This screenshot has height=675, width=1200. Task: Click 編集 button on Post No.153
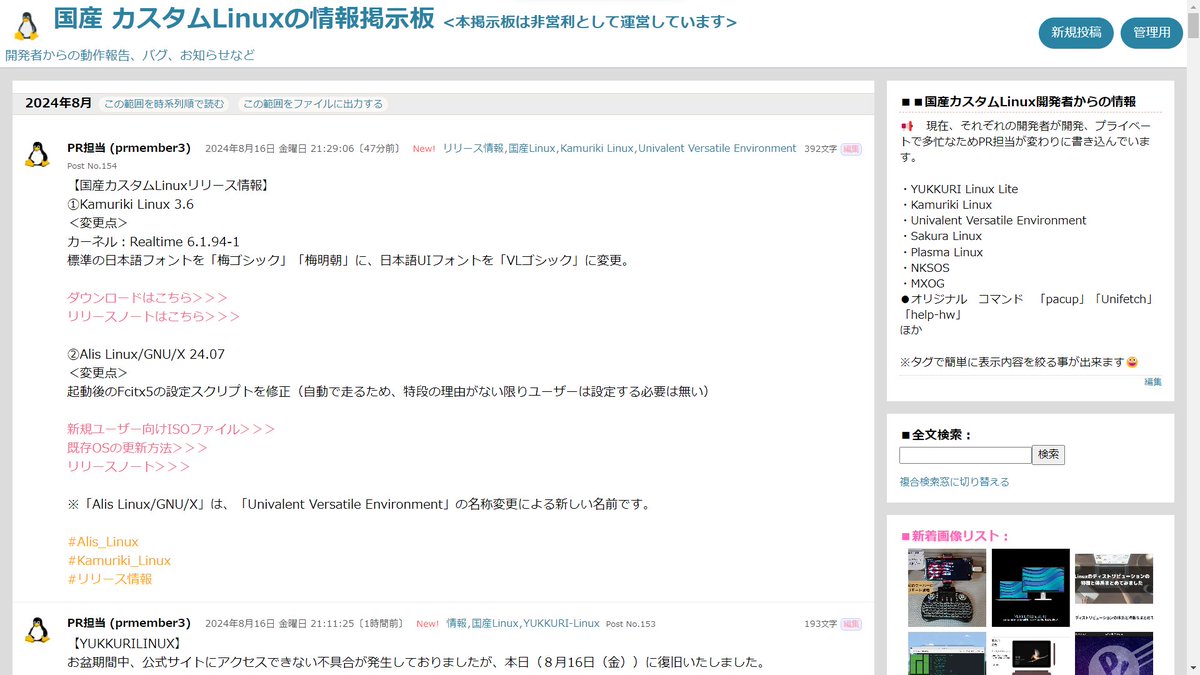(x=850, y=624)
